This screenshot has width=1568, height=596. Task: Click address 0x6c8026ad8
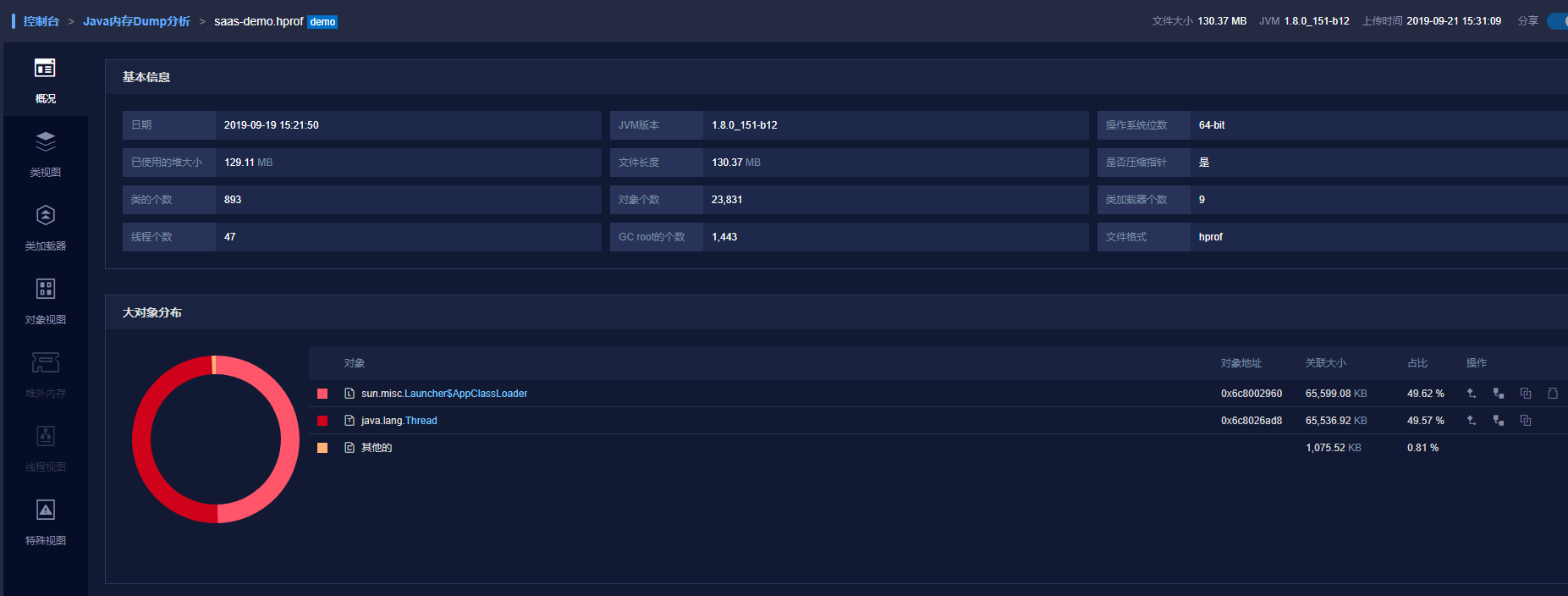(x=1252, y=421)
